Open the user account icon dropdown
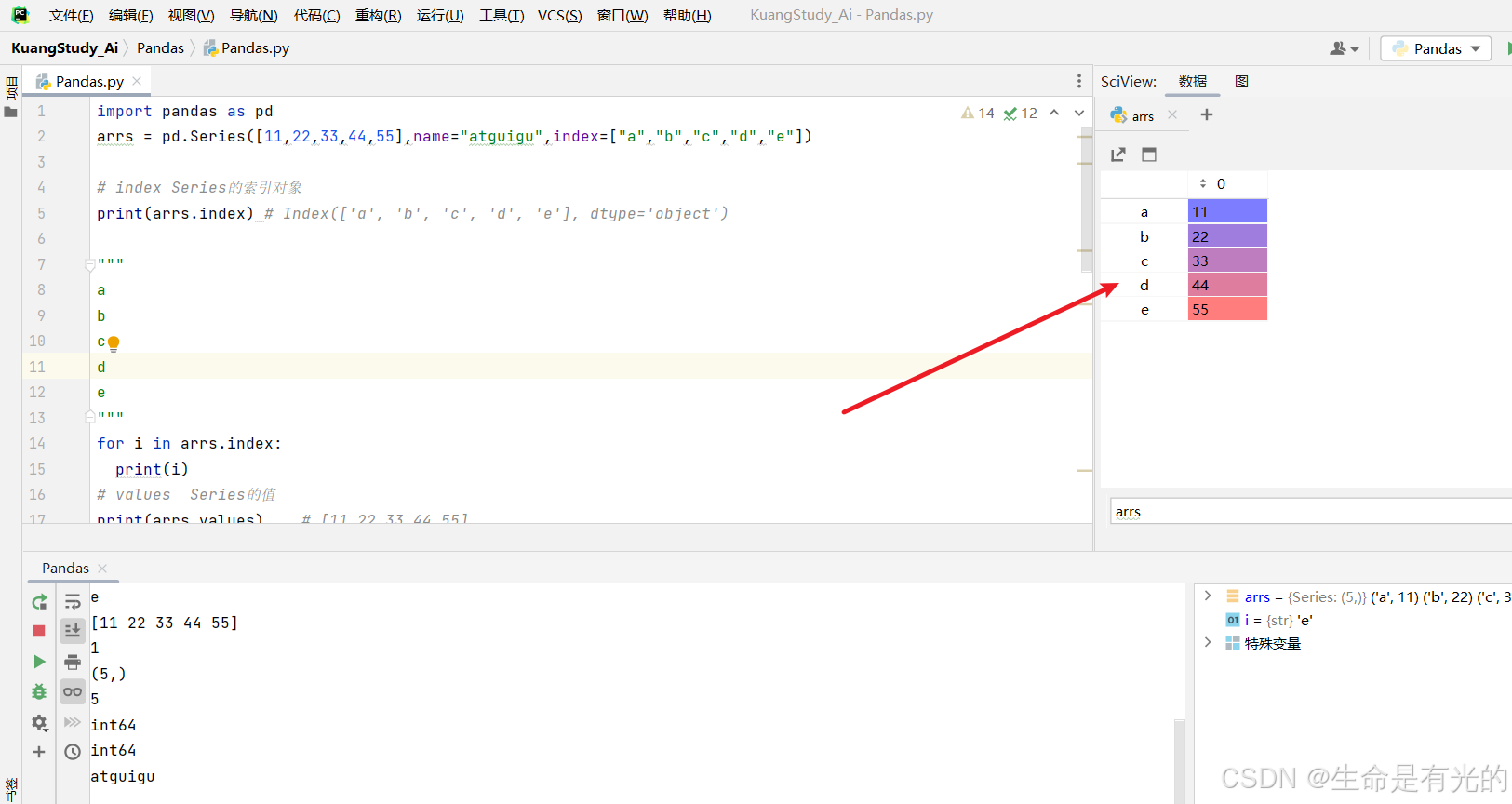This screenshot has width=1512, height=804. pos(1345,48)
